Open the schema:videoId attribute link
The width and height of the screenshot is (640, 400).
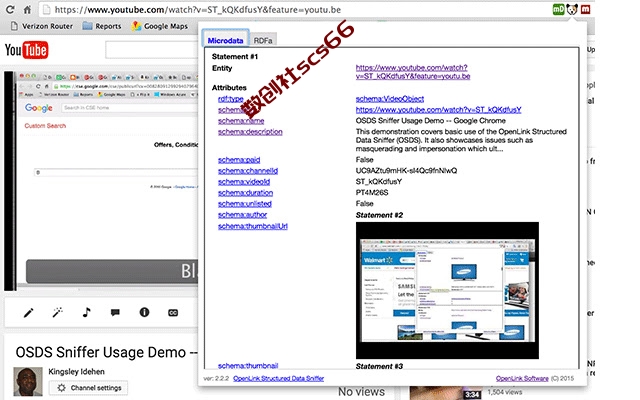coord(244,182)
